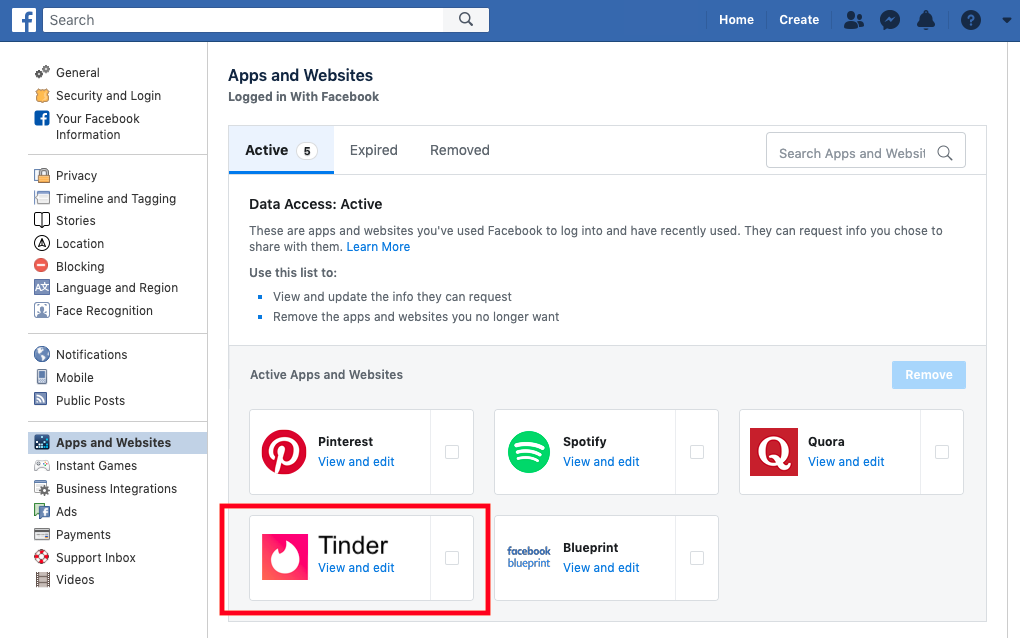
Task: Click the Security and Login badge icon
Action: click(x=42, y=96)
